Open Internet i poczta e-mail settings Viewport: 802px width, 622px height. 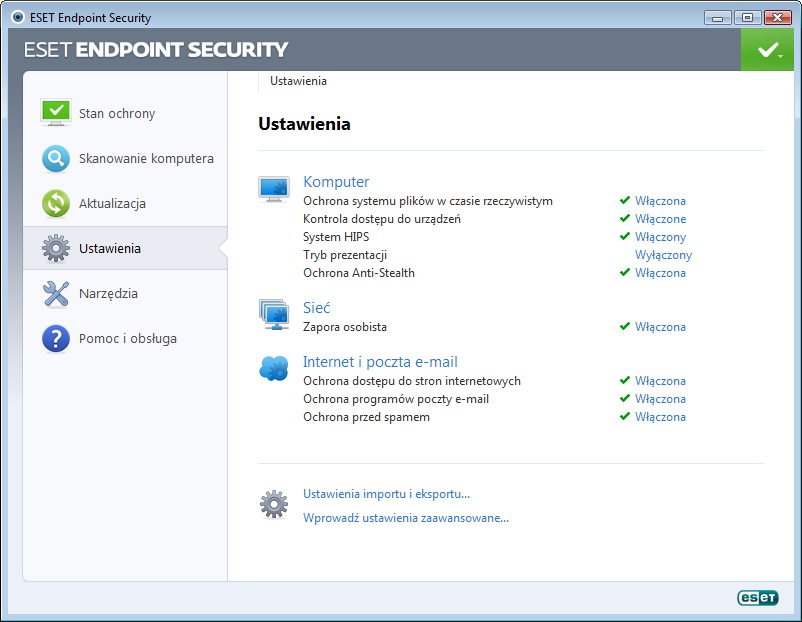click(x=380, y=362)
